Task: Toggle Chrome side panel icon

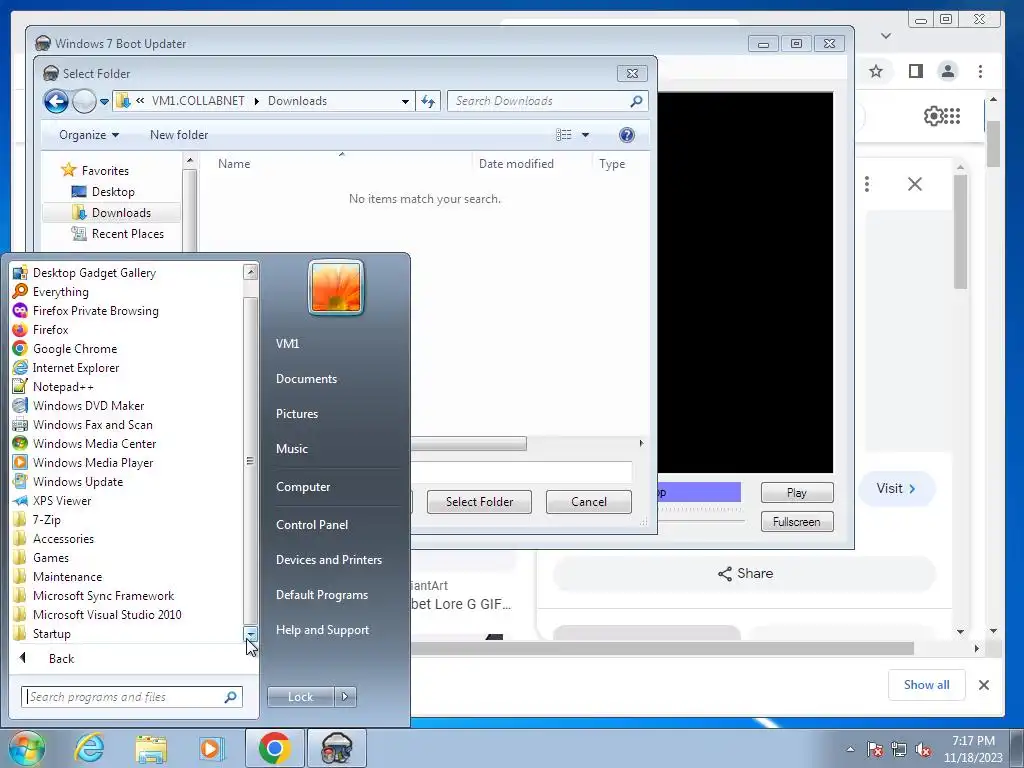Action: (x=916, y=71)
